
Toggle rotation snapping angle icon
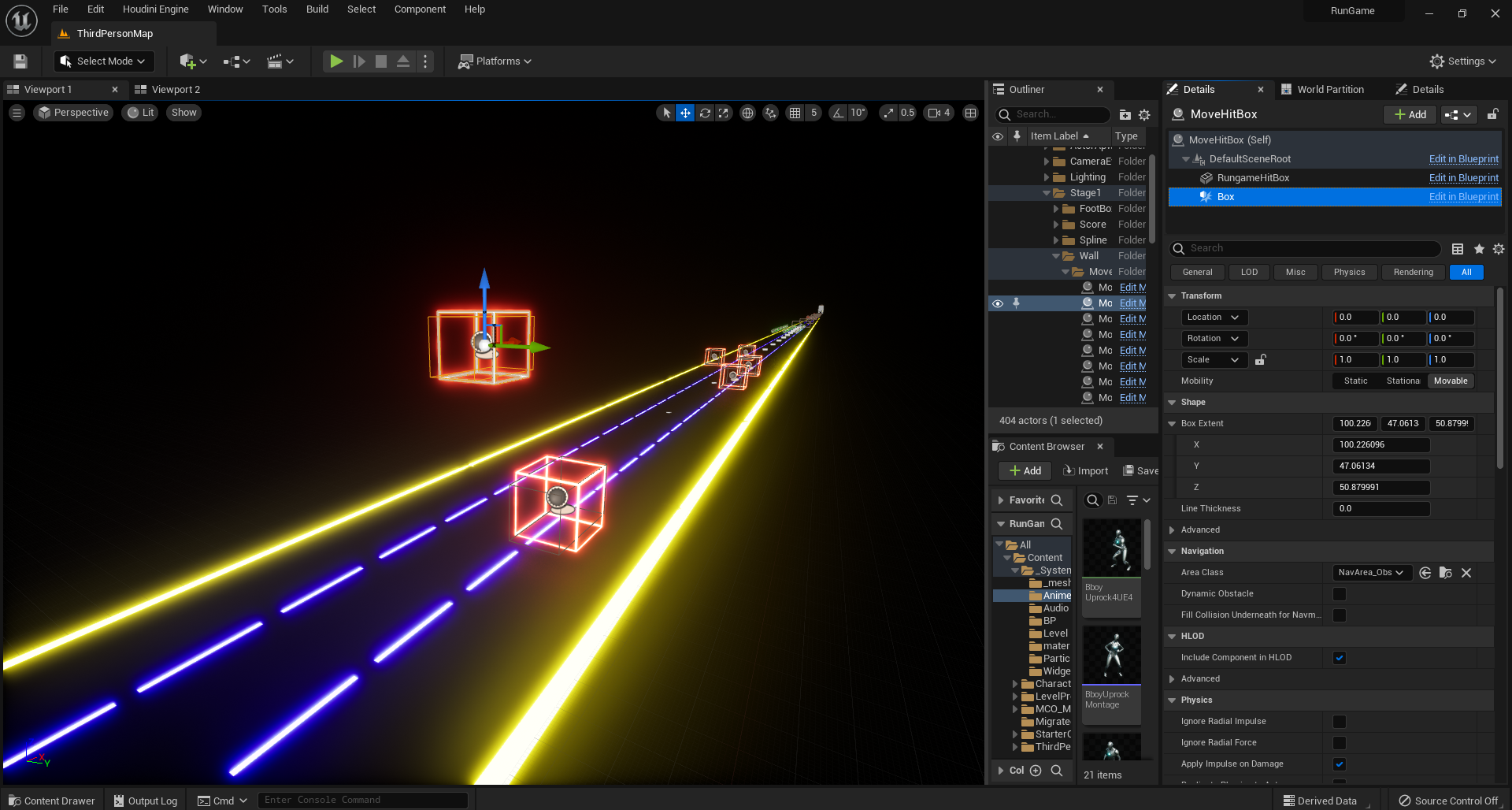[x=838, y=113]
